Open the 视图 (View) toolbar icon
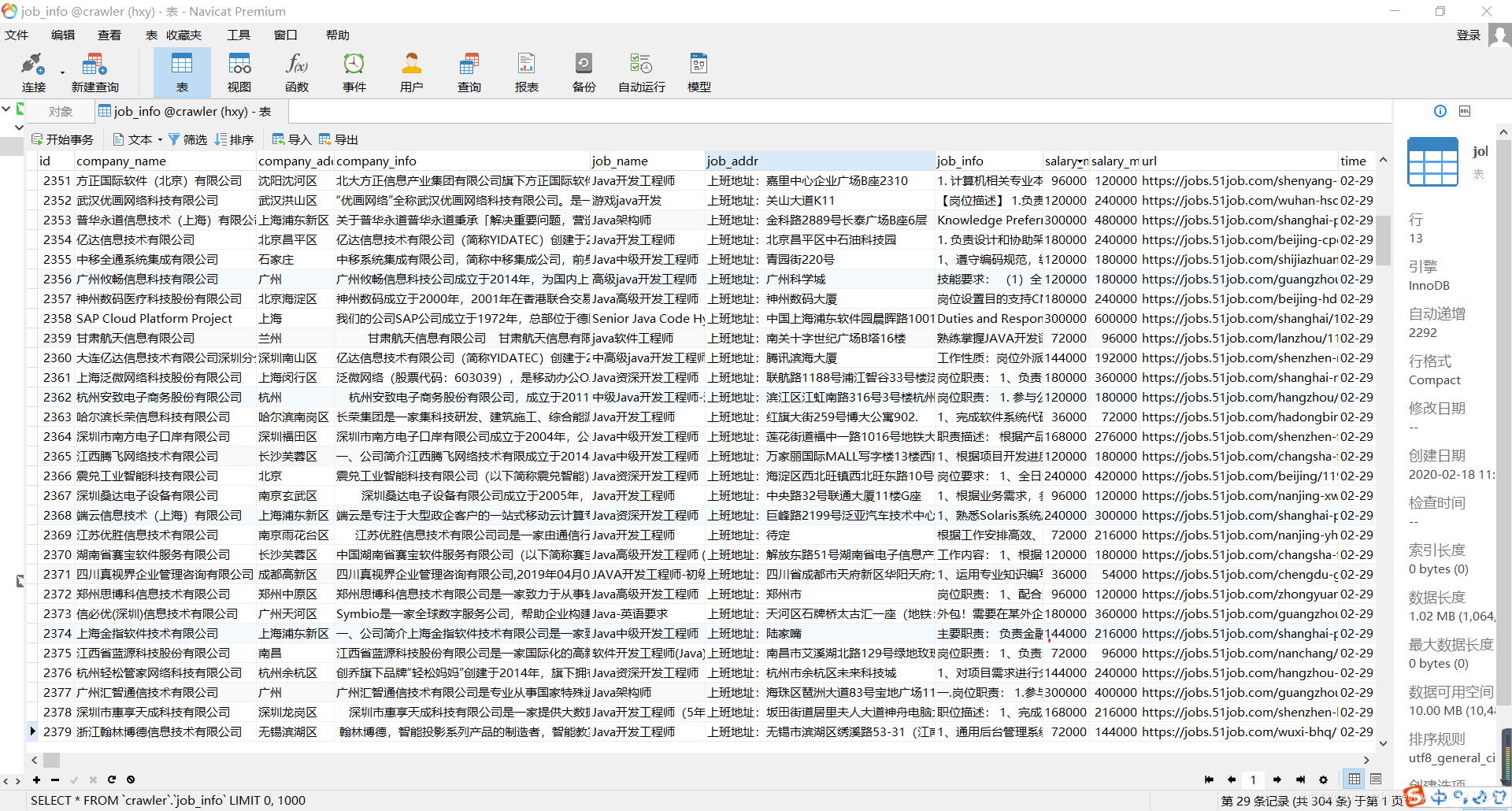 coord(239,72)
